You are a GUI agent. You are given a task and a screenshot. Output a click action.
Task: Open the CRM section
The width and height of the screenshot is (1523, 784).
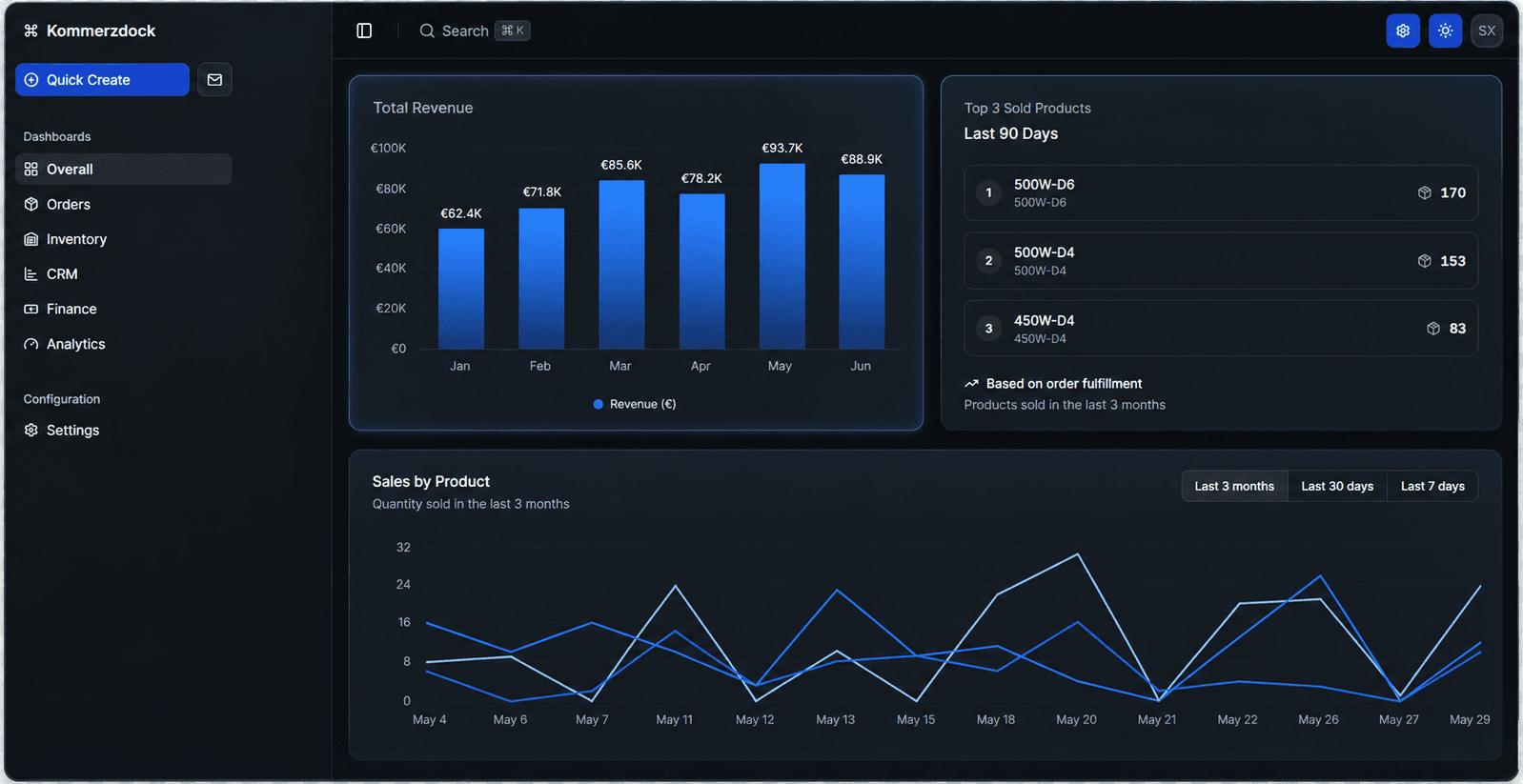coord(123,274)
